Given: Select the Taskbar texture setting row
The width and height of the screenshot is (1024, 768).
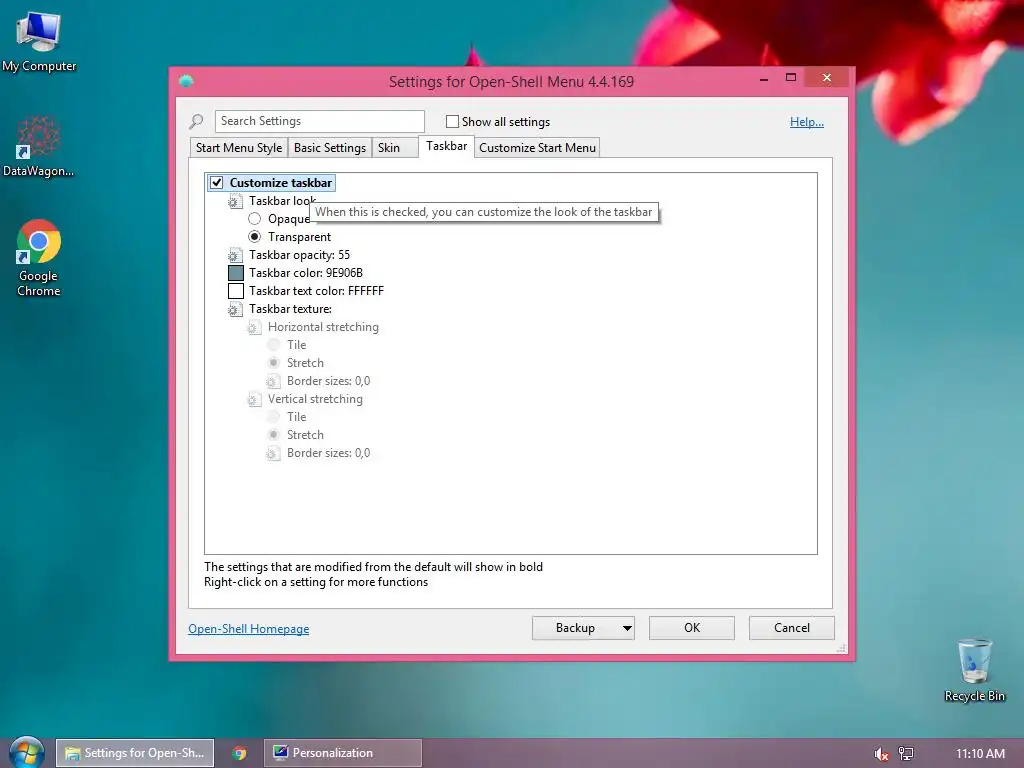Looking at the screenshot, I should (x=290, y=310).
